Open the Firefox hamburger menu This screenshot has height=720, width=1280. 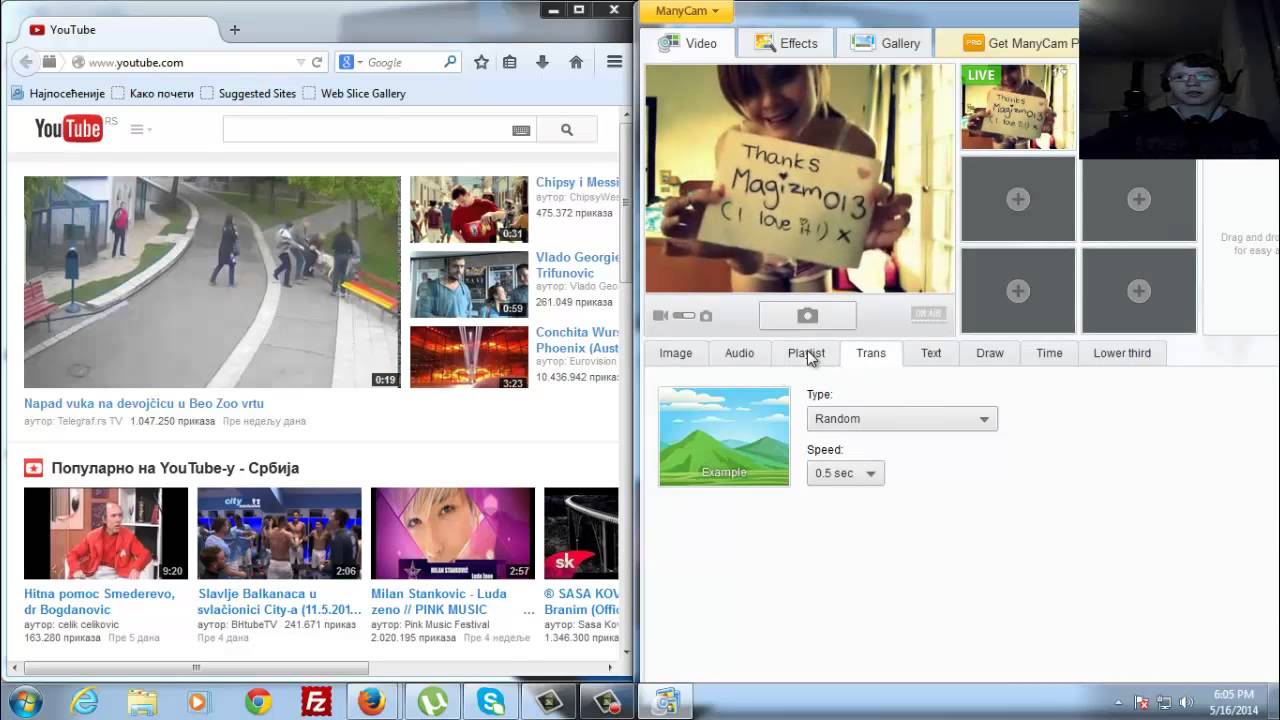click(x=615, y=62)
